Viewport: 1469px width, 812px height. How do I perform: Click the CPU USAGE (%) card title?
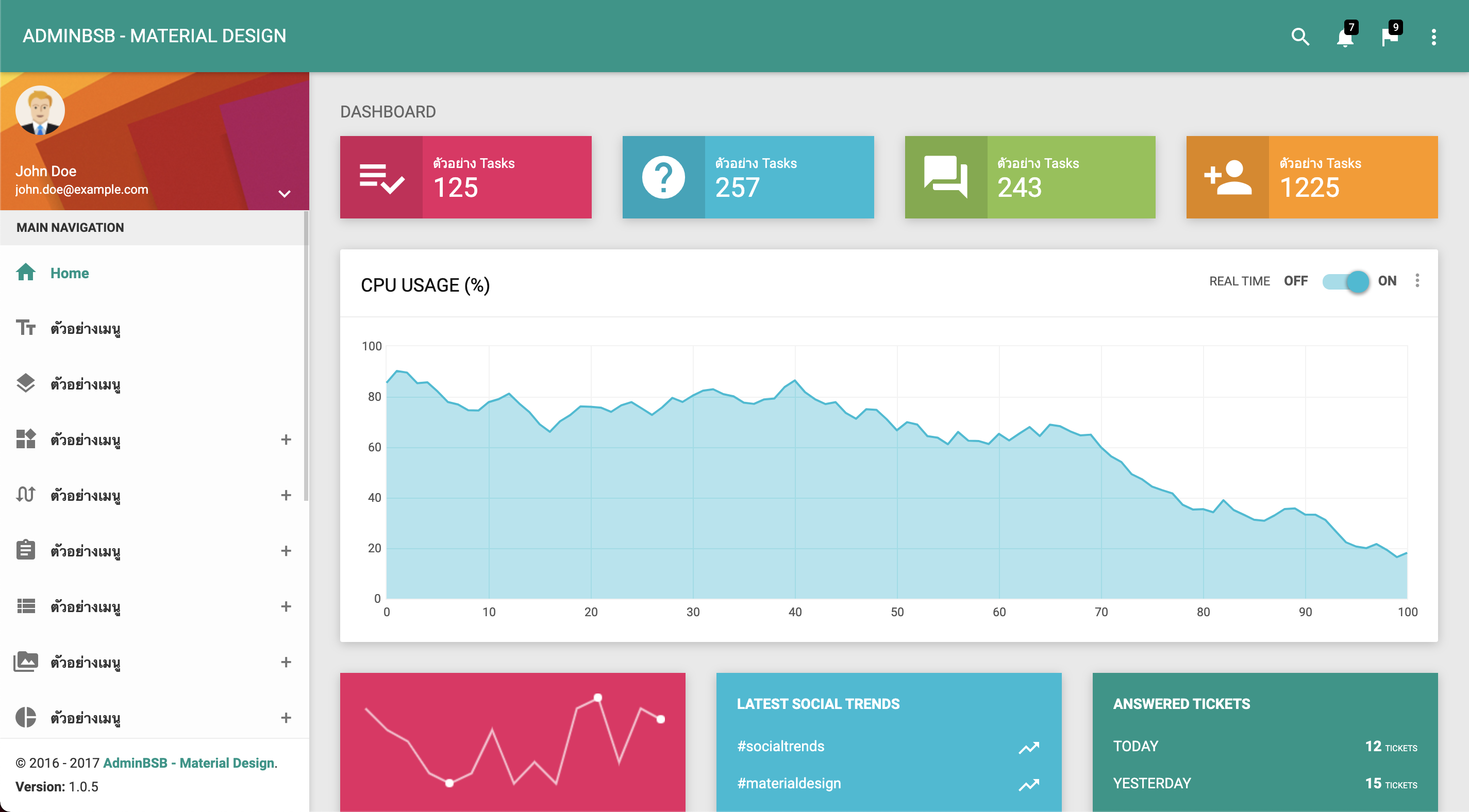tap(425, 284)
